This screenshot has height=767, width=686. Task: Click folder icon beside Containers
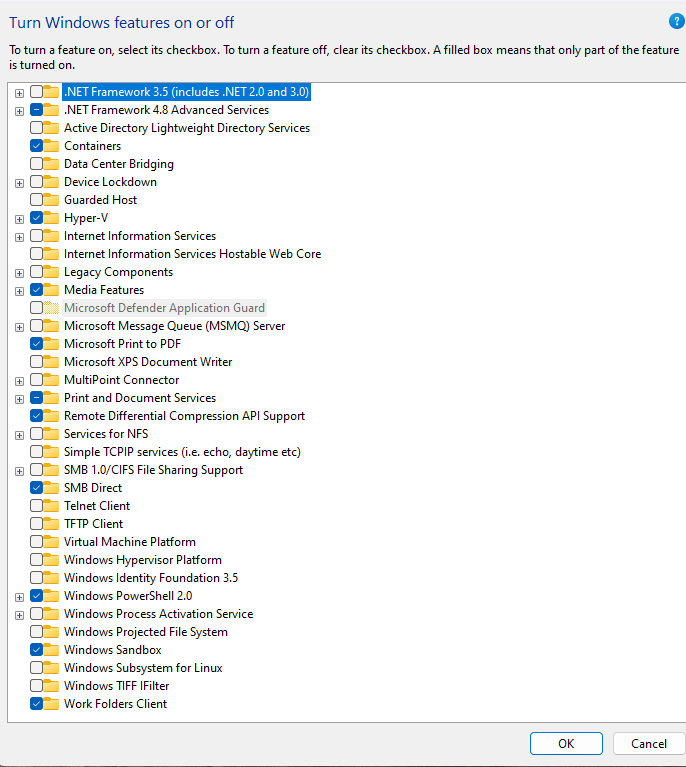point(51,146)
